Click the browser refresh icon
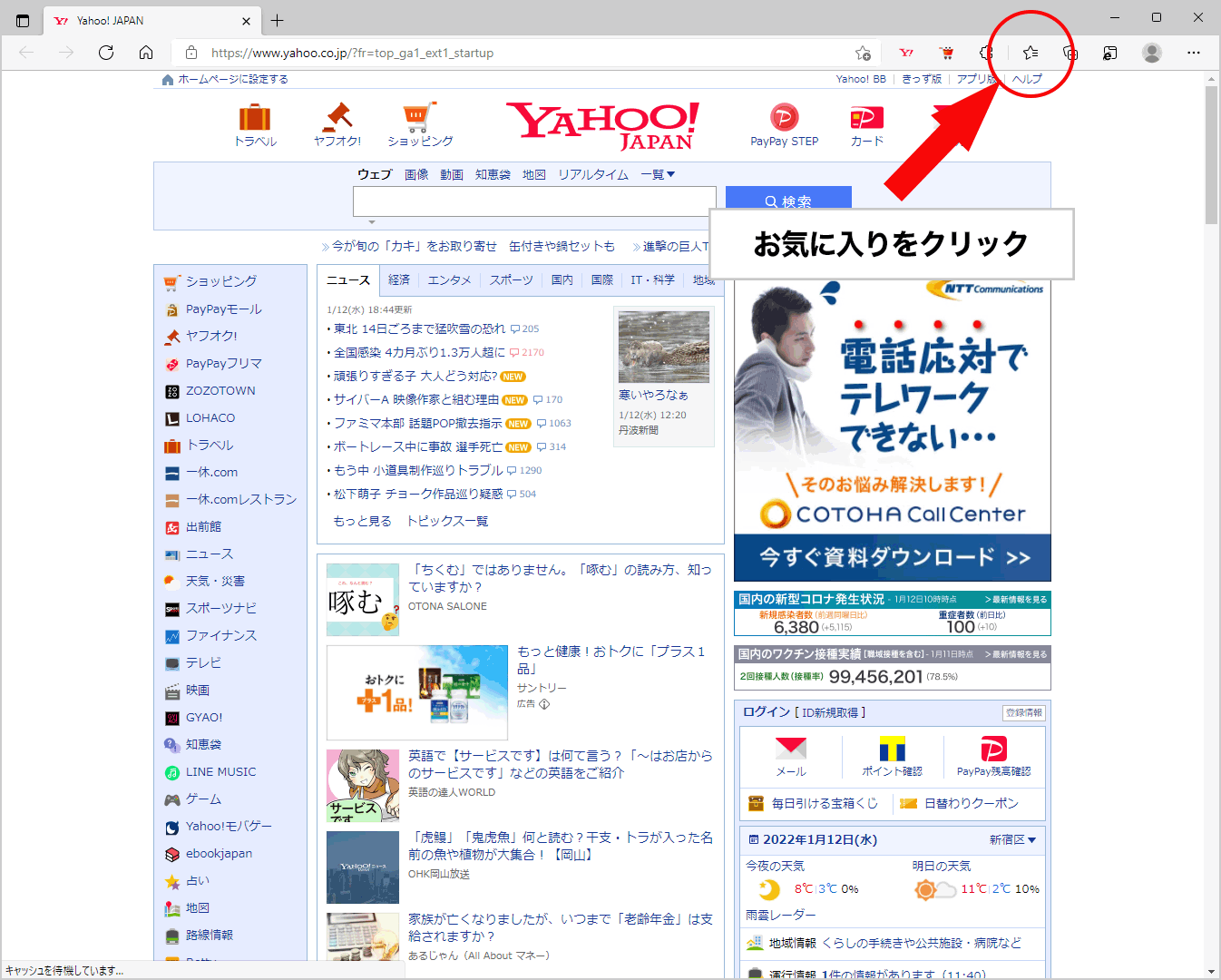 [x=106, y=53]
